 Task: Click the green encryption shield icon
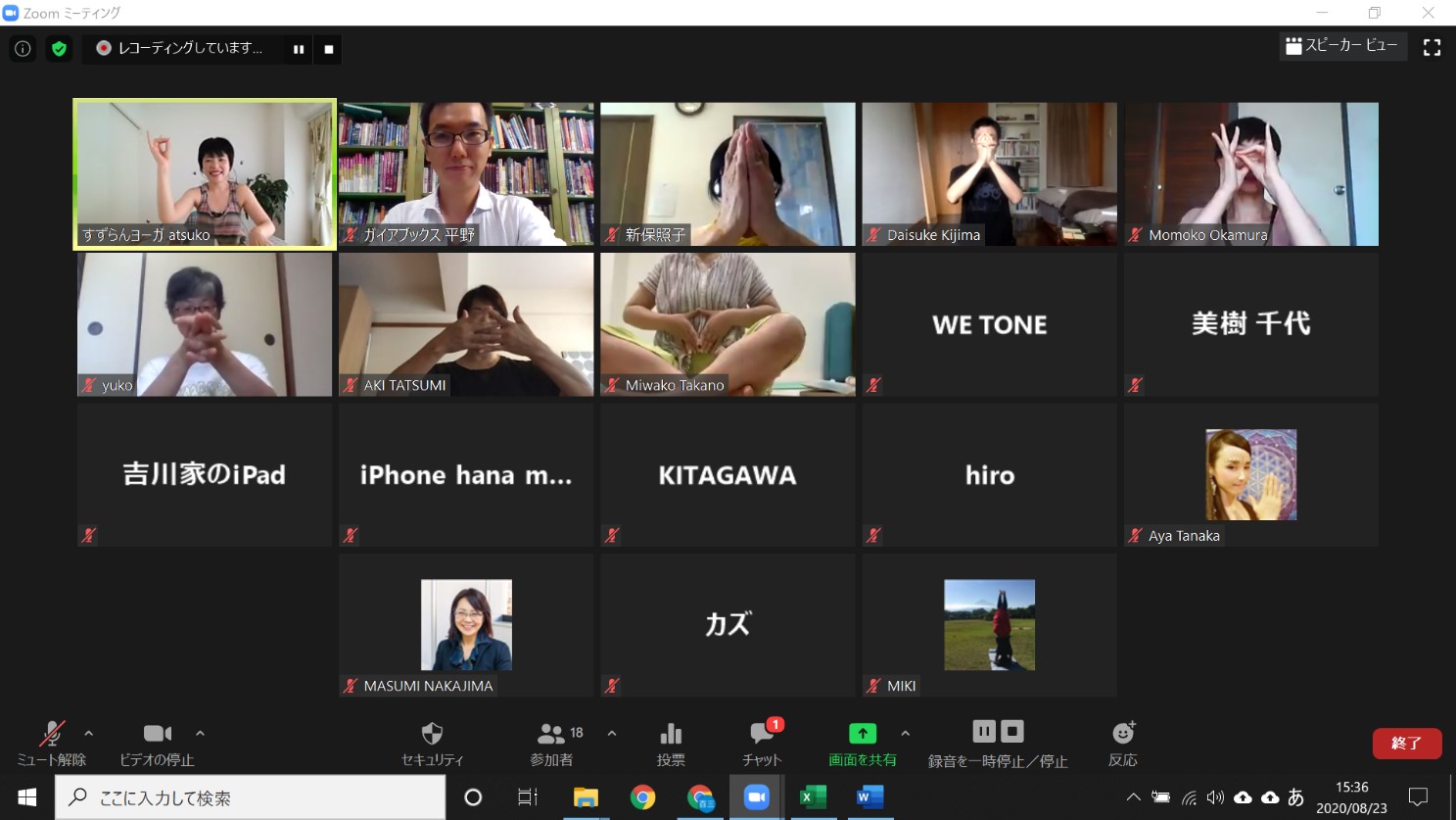pos(60,48)
